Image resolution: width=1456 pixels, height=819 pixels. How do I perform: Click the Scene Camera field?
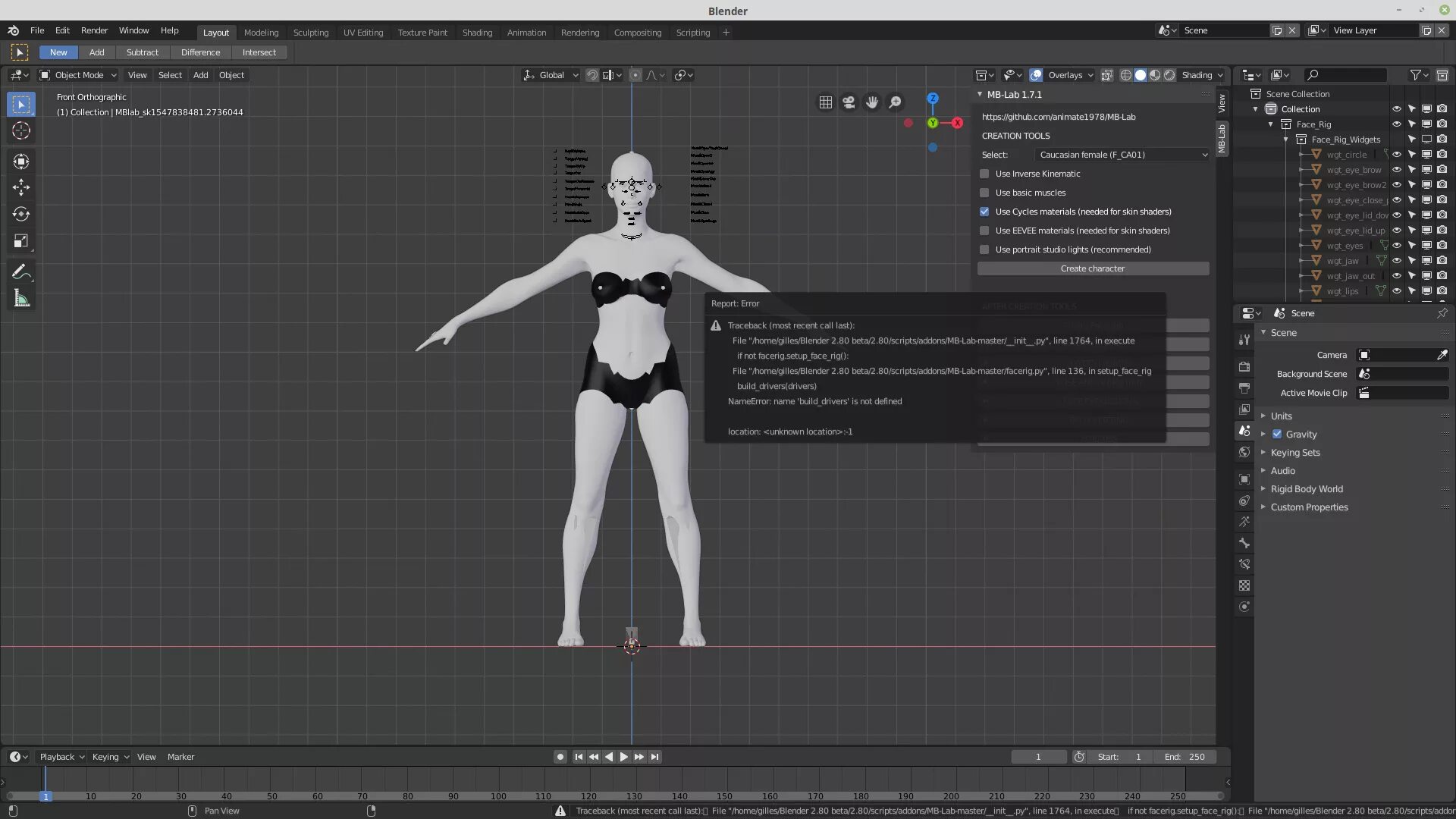pyautogui.click(x=1403, y=355)
